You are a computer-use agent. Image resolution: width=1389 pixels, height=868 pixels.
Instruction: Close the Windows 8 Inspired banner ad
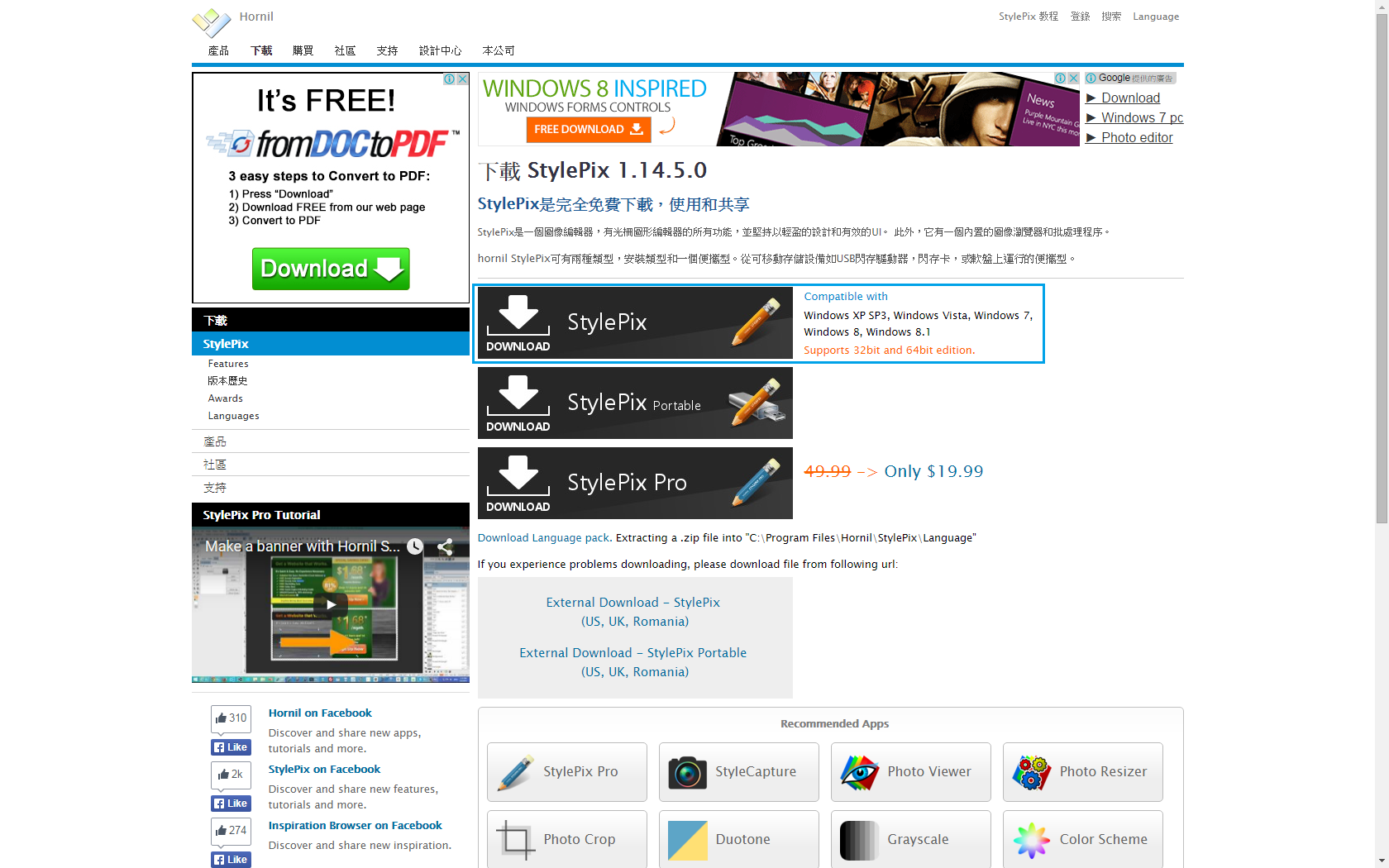click(1073, 79)
